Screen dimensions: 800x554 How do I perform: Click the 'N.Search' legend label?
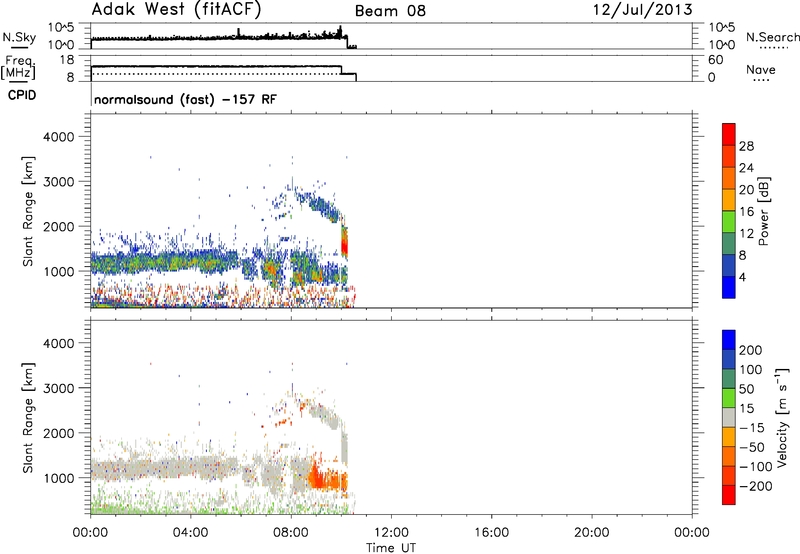(772, 37)
